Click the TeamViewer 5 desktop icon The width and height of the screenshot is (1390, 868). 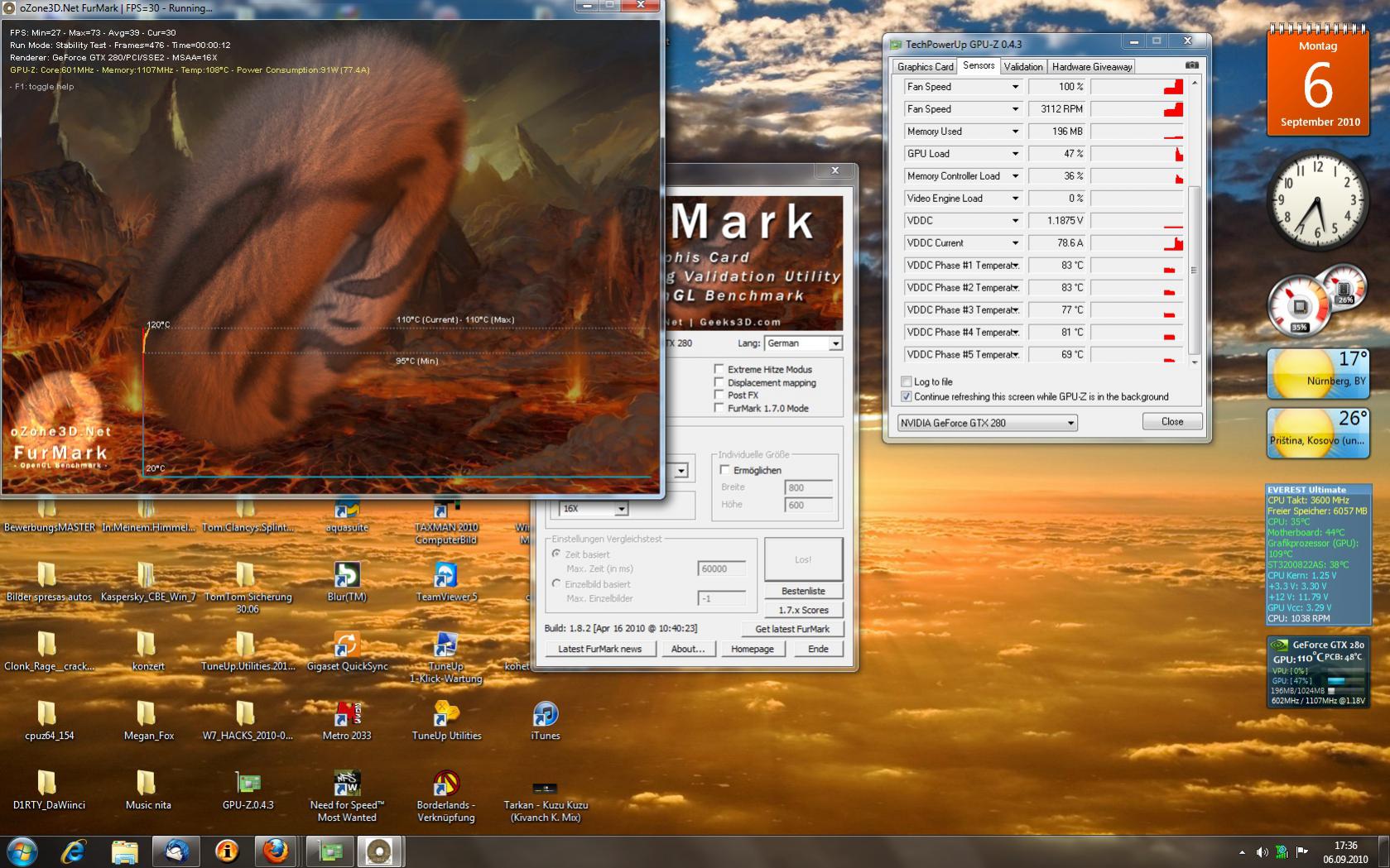click(x=446, y=582)
